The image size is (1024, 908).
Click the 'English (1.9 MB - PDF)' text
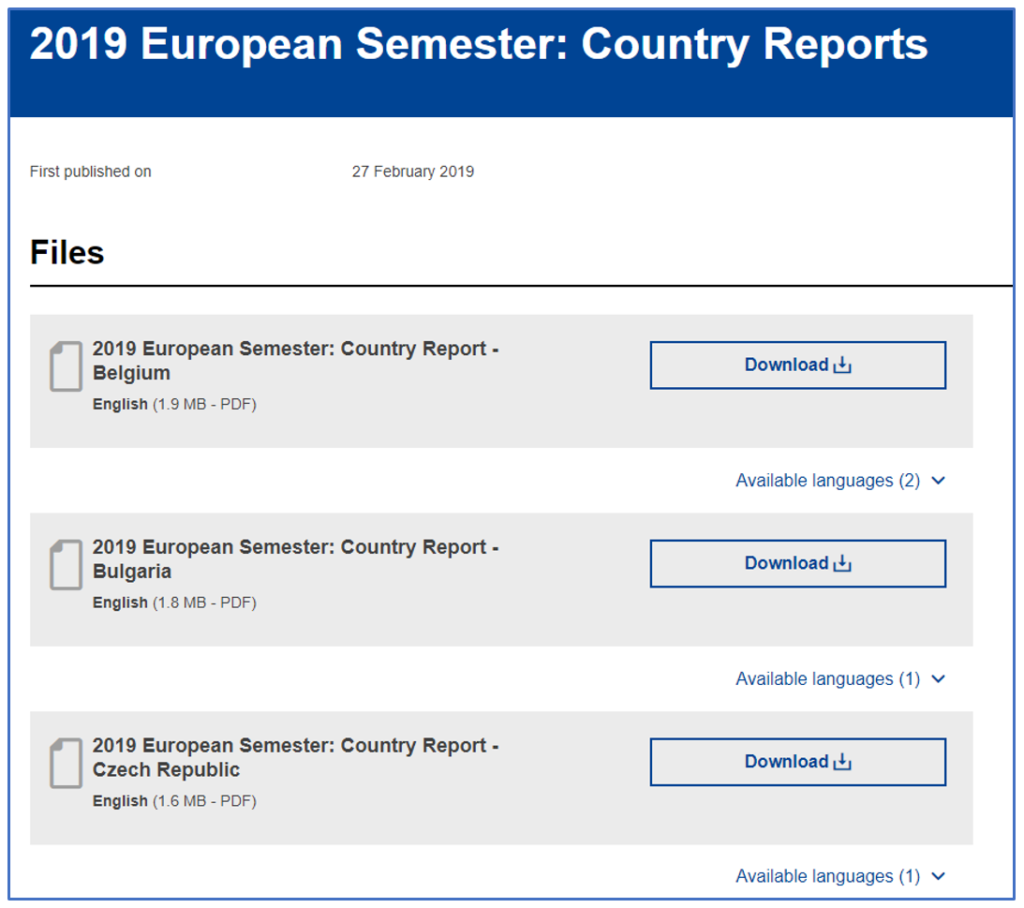click(x=174, y=404)
